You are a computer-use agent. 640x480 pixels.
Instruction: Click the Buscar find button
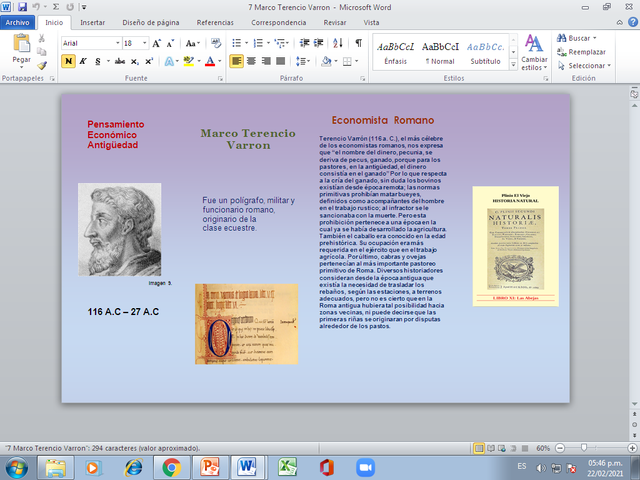[576, 38]
